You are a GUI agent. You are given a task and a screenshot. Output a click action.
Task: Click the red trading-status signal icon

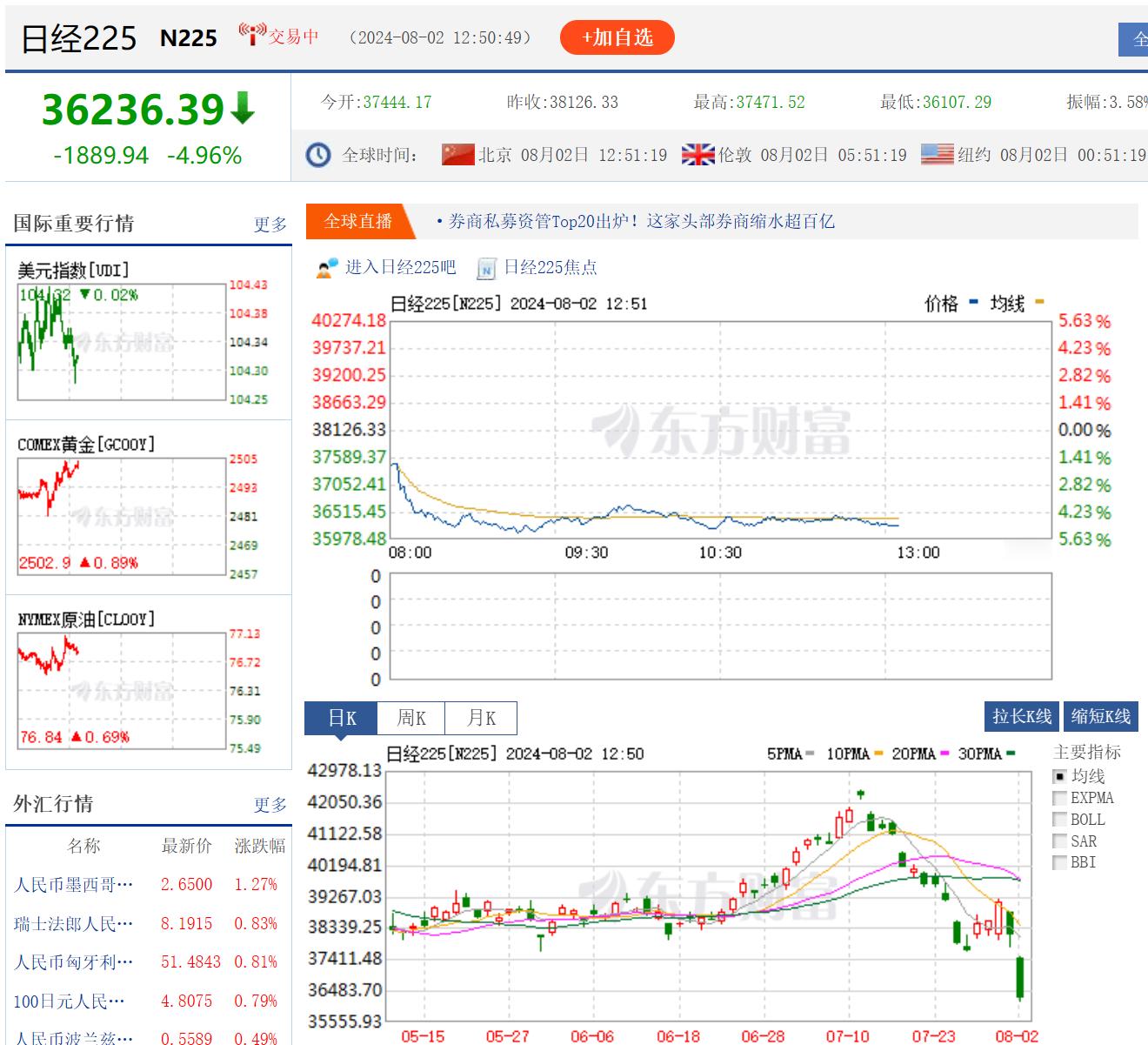point(252,35)
